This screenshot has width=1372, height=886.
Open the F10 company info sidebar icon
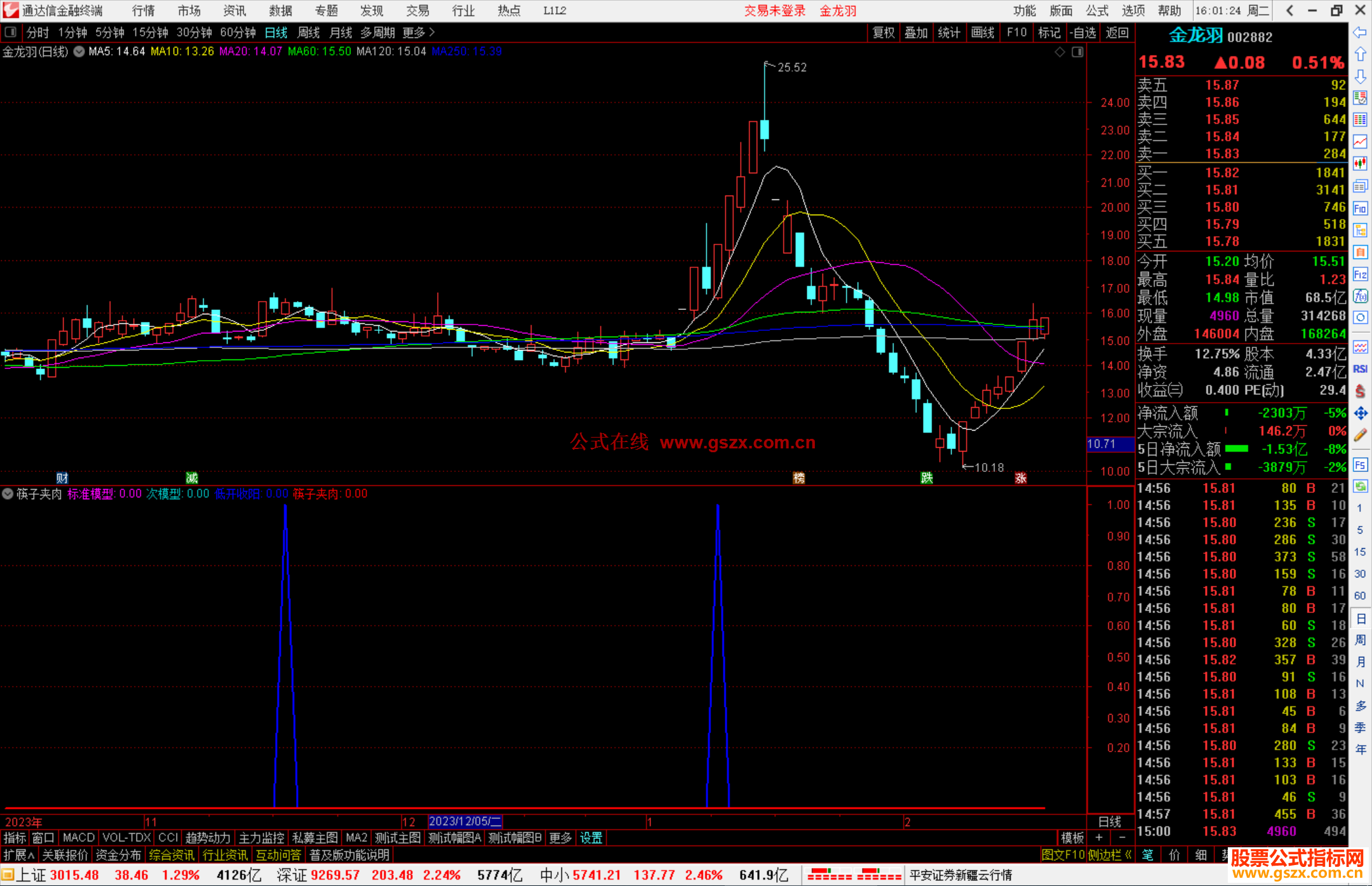click(x=1360, y=209)
